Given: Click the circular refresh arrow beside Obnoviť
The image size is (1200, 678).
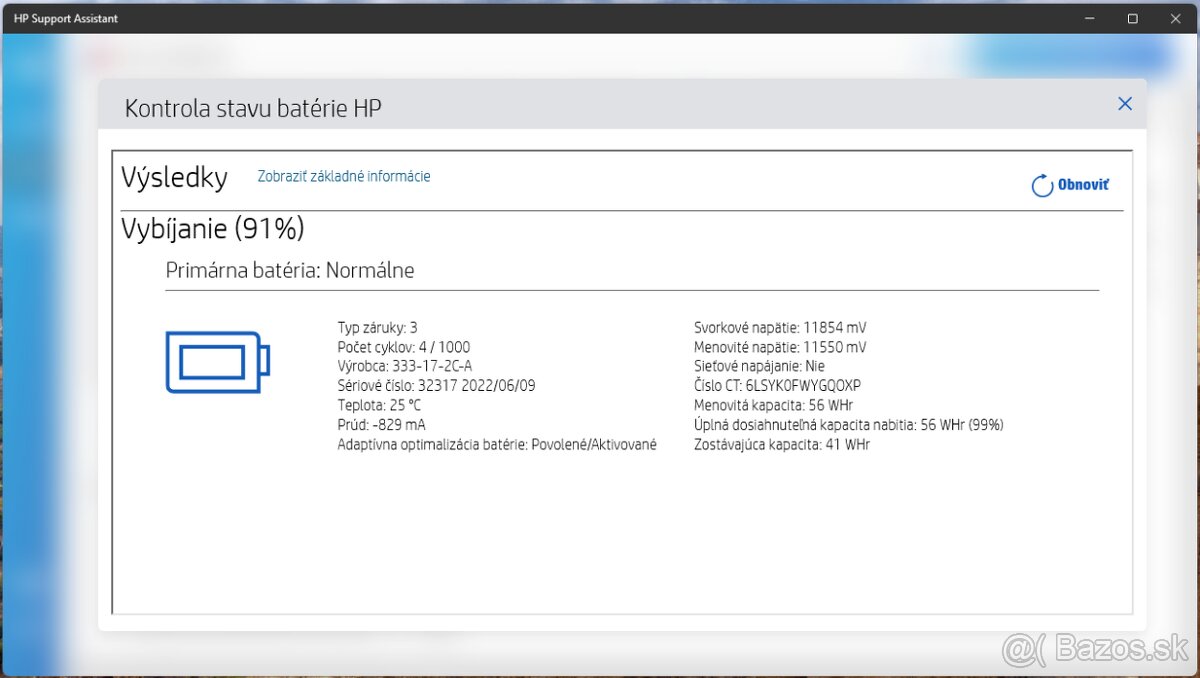Looking at the screenshot, I should pyautogui.click(x=1040, y=185).
